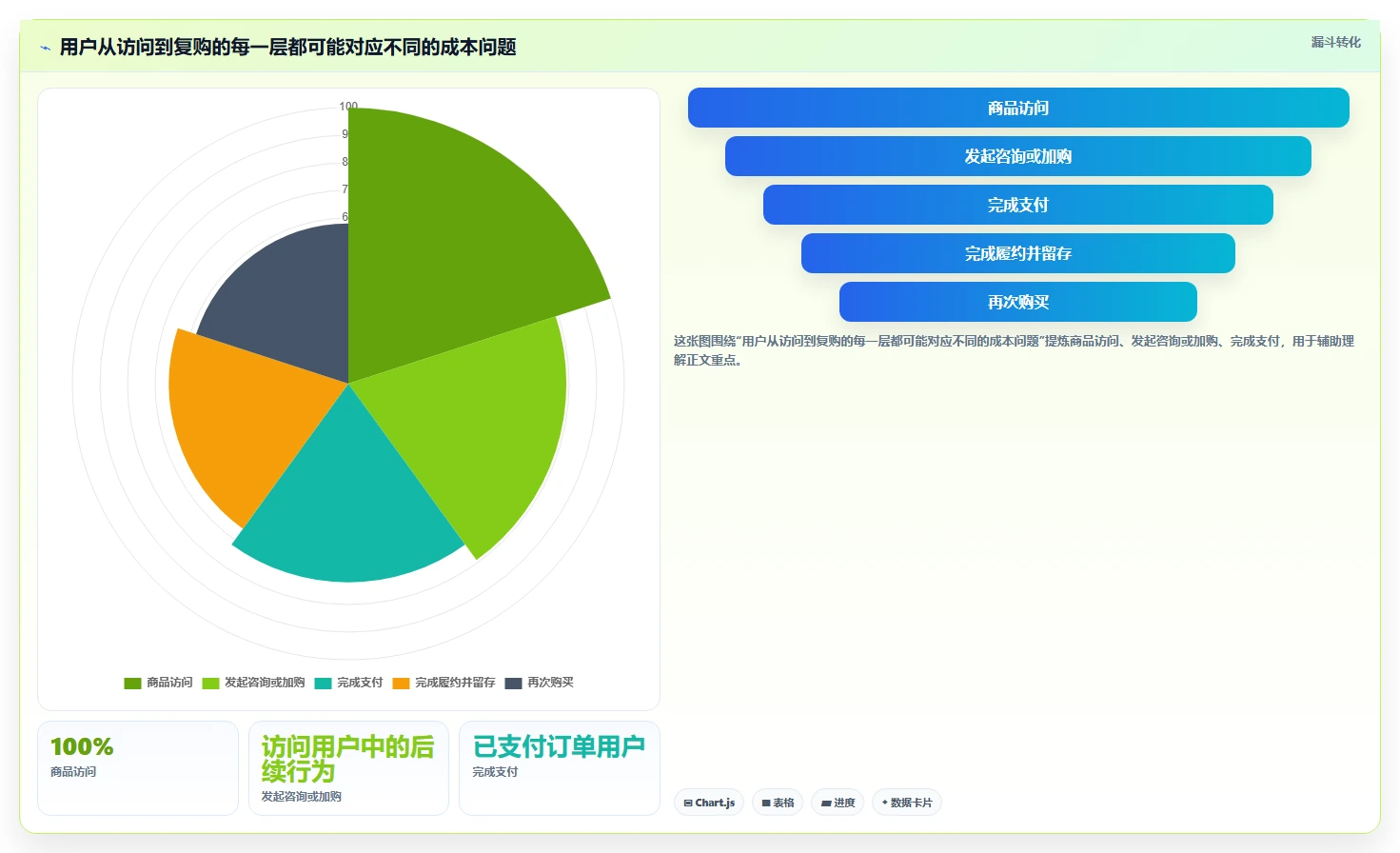Image resolution: width=1400 pixels, height=853 pixels.
Task: Toggle 发起咨询或加购 legend color box
Action: (x=210, y=683)
